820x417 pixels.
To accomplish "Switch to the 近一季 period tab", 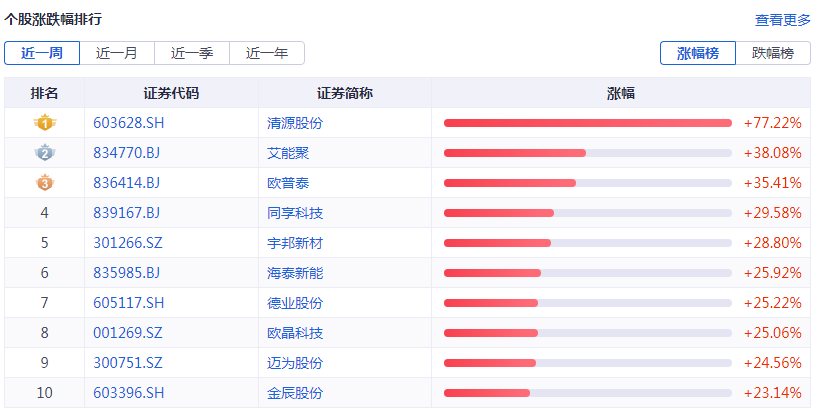I will pos(191,53).
